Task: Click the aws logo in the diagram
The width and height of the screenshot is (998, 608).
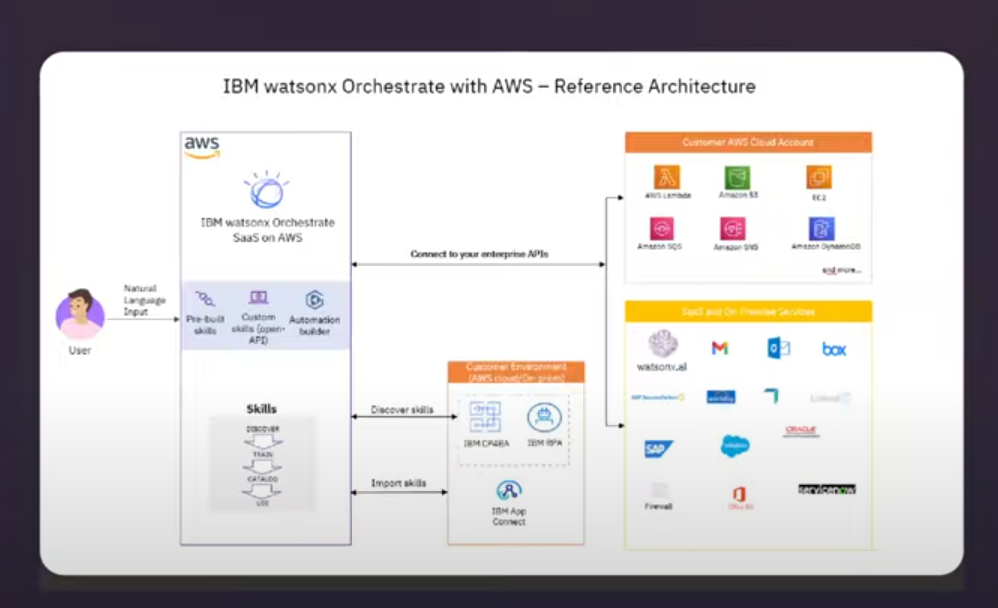Action: point(202,147)
